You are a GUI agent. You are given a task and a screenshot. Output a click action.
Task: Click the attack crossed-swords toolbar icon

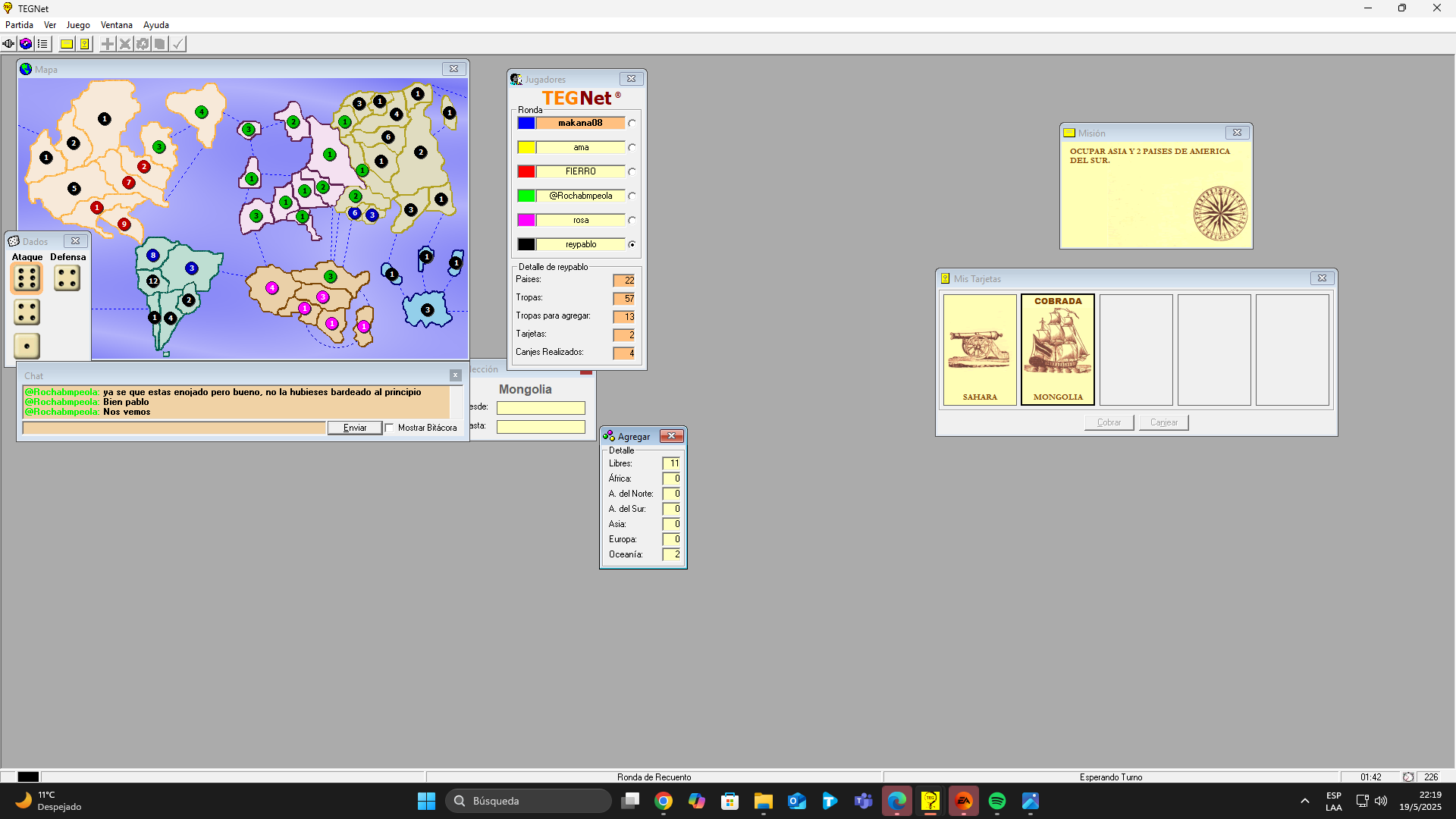pos(125,44)
